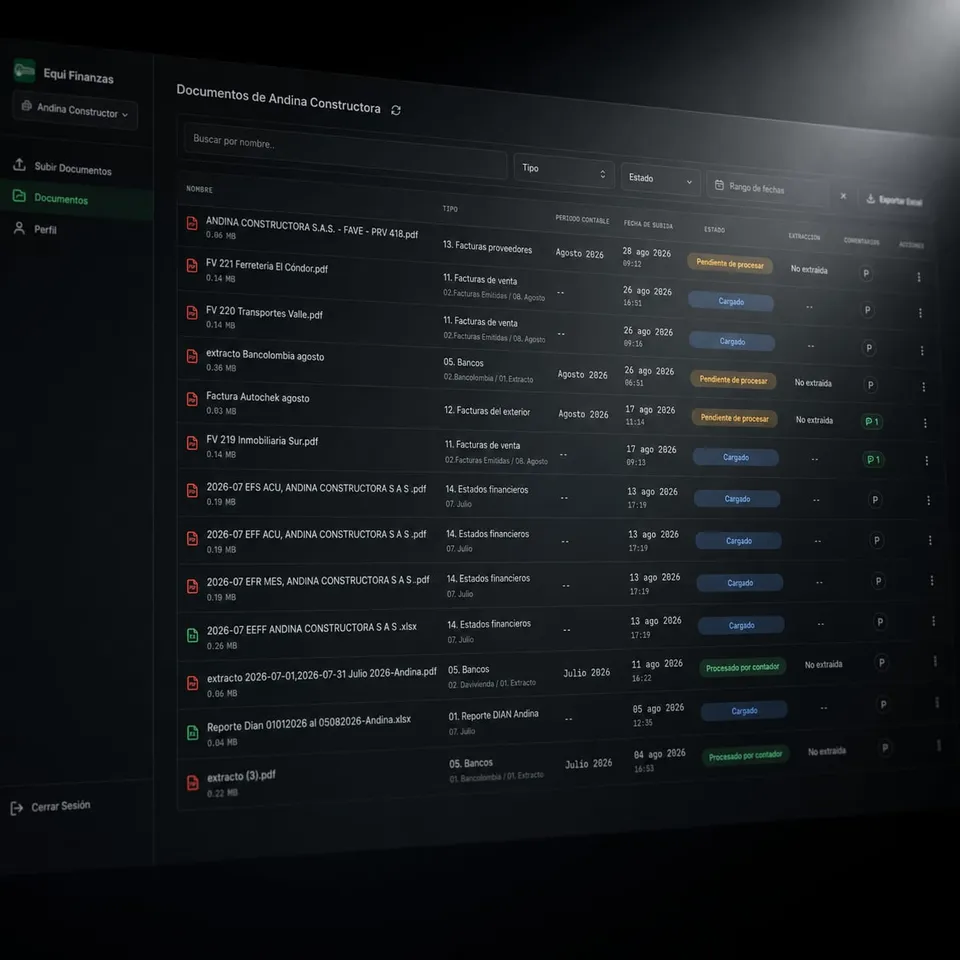
Task: Click the Exportar Excel button
Action: tap(894, 200)
